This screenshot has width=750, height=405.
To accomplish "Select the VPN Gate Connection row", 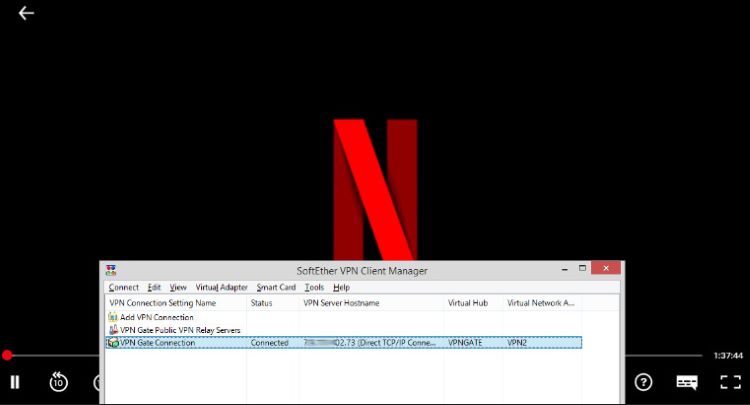I will pos(344,342).
